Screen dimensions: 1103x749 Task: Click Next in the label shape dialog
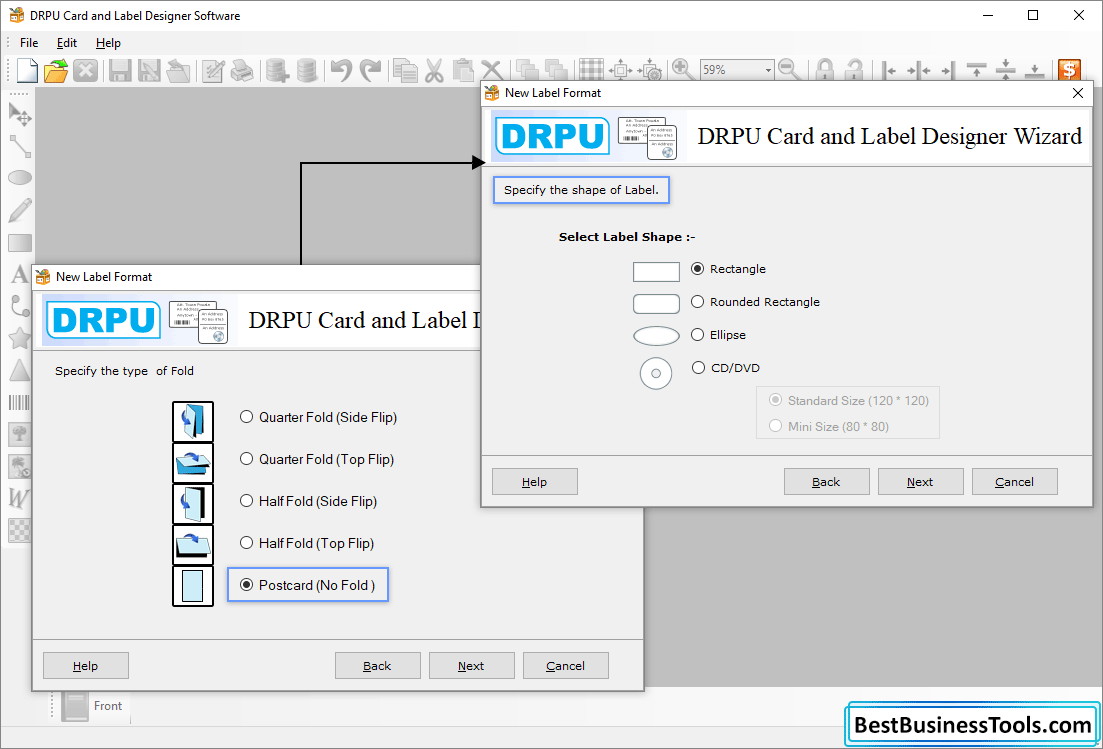pos(920,482)
